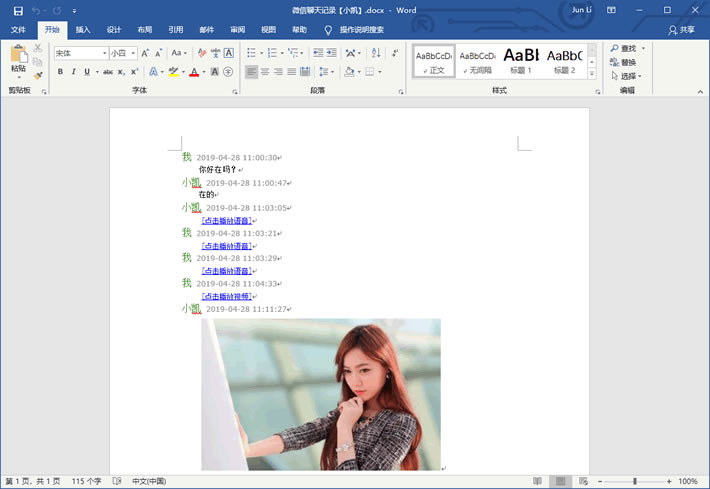Click the woman's photo in the document
The width and height of the screenshot is (710, 489).
coord(320,393)
